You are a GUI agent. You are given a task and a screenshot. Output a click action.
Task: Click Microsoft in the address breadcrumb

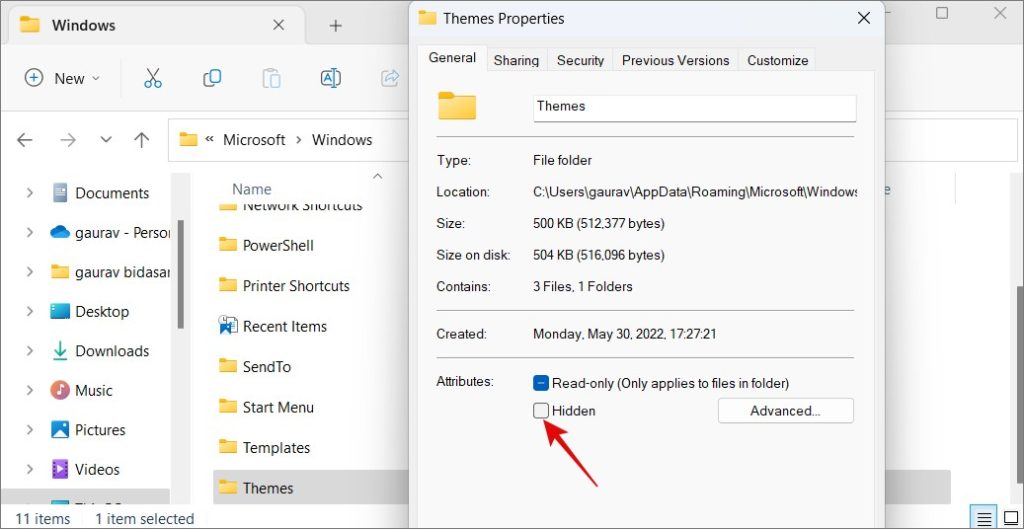click(254, 140)
